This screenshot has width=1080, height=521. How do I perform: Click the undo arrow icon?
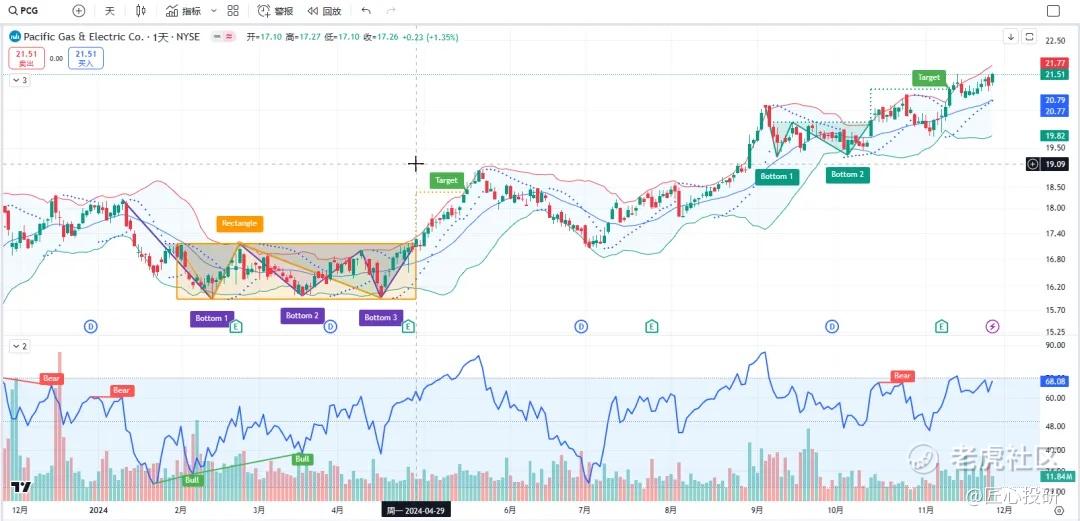pyautogui.click(x=366, y=11)
